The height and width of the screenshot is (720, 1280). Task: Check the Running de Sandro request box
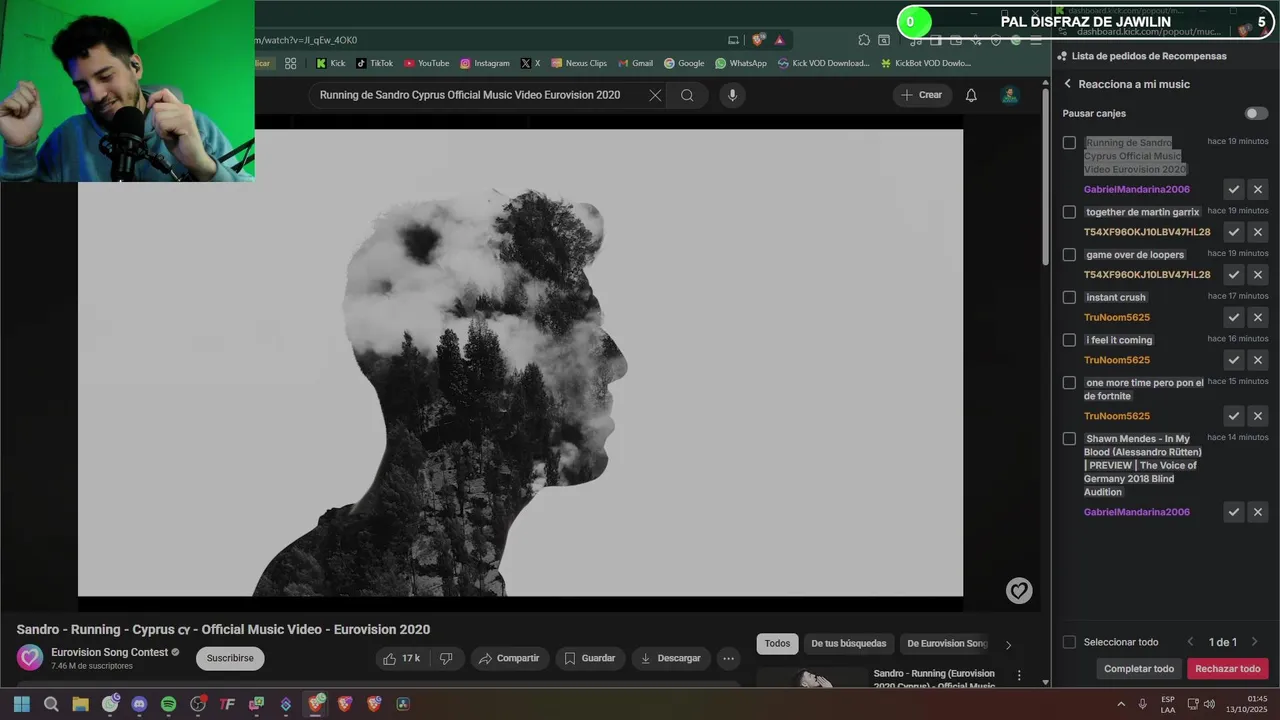point(1069,143)
